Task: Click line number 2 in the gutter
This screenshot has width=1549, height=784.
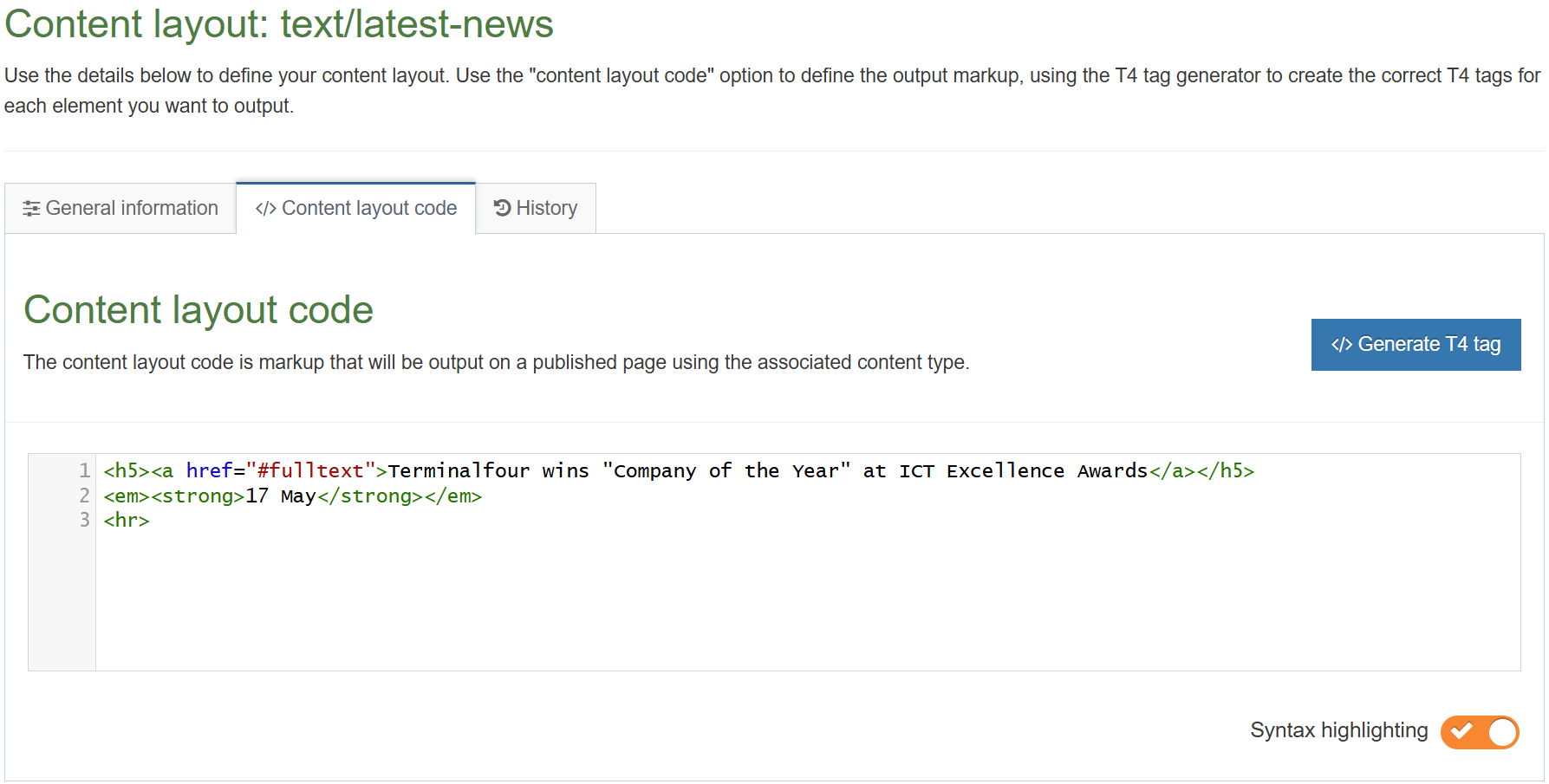Action: coord(84,496)
